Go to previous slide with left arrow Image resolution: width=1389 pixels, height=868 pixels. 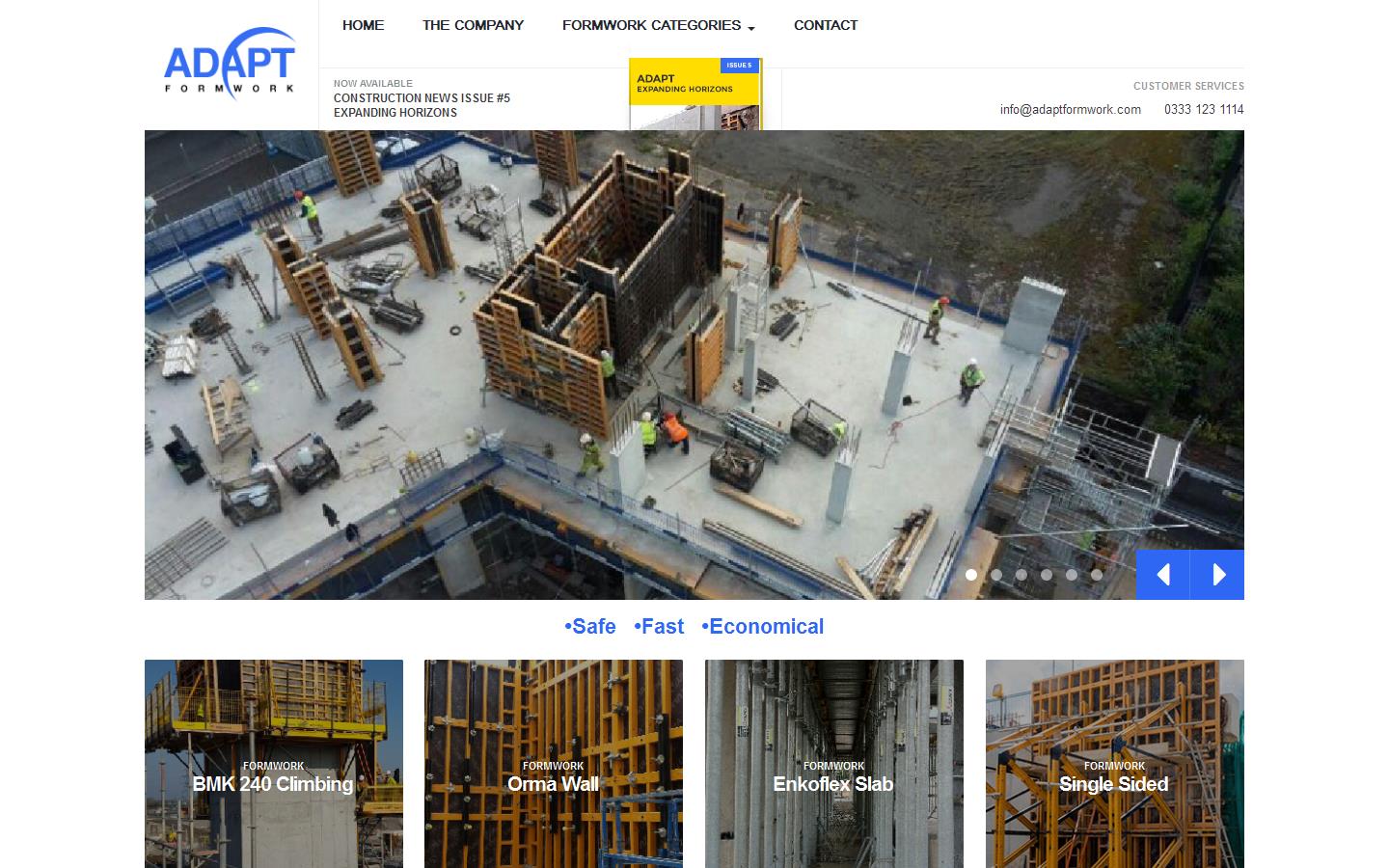(1162, 575)
